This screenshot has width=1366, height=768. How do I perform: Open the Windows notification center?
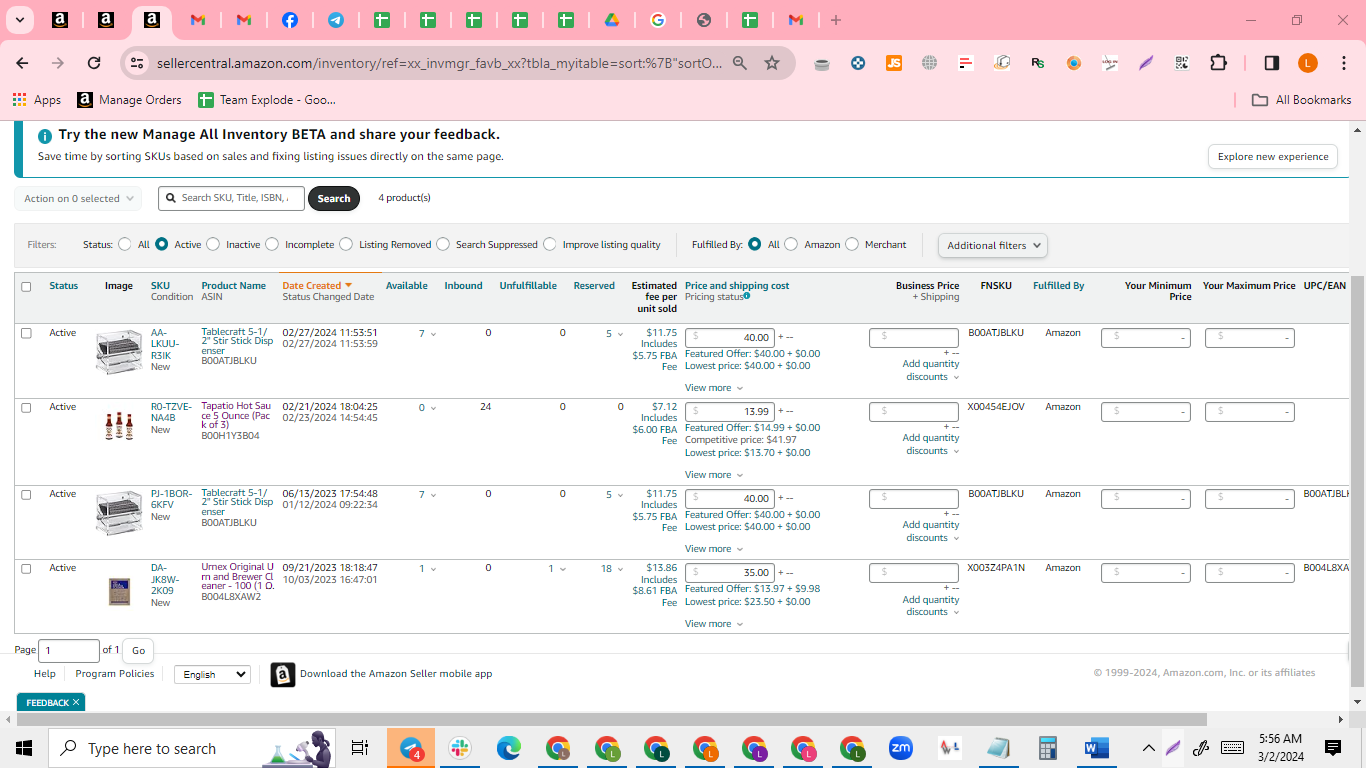point(1333,748)
